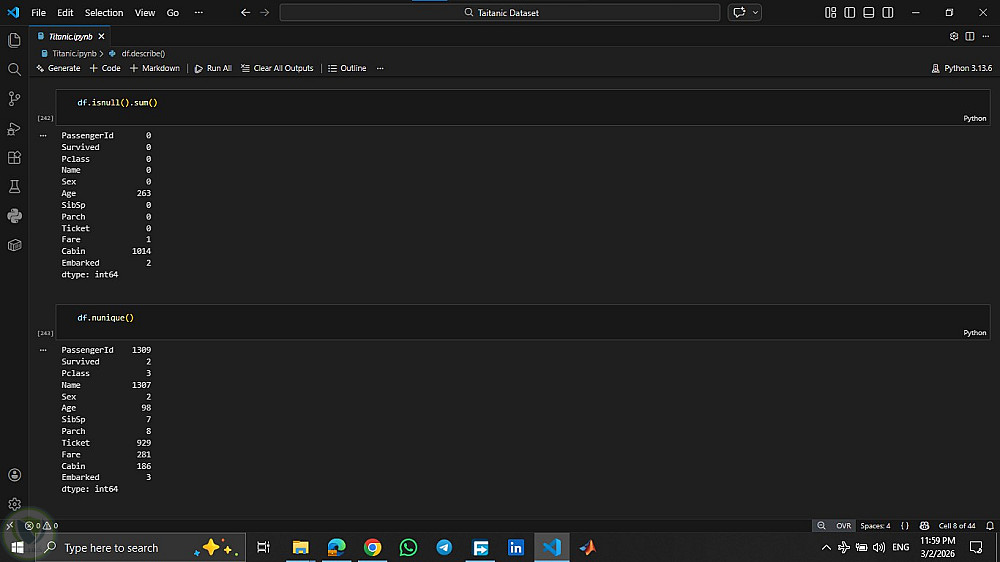Open editor More Actions ellipsis

tap(986, 36)
